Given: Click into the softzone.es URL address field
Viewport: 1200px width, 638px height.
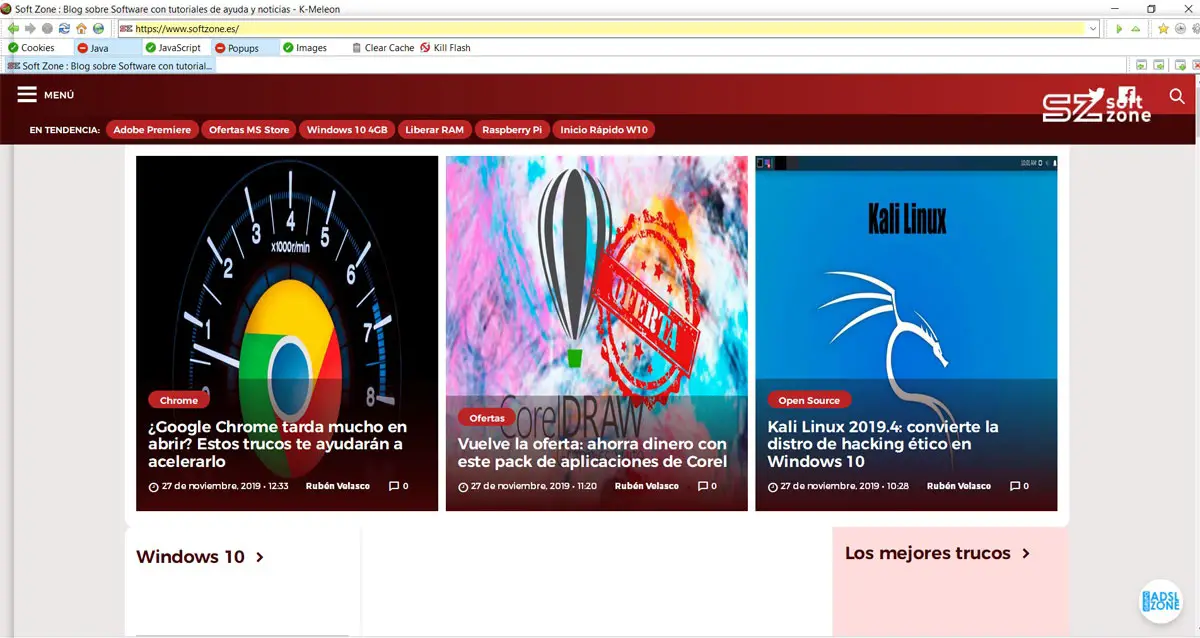Looking at the screenshot, I should click(x=610, y=29).
